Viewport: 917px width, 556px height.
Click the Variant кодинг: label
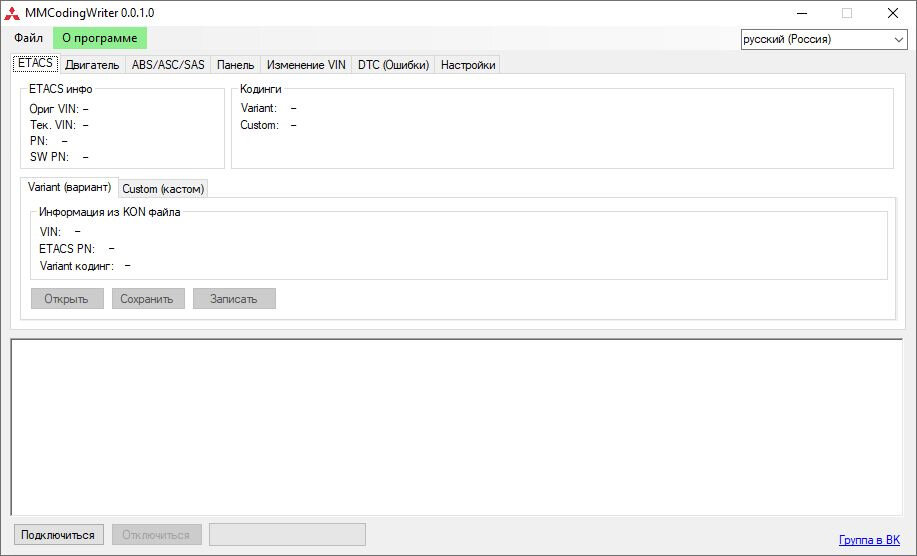[x=77, y=266]
